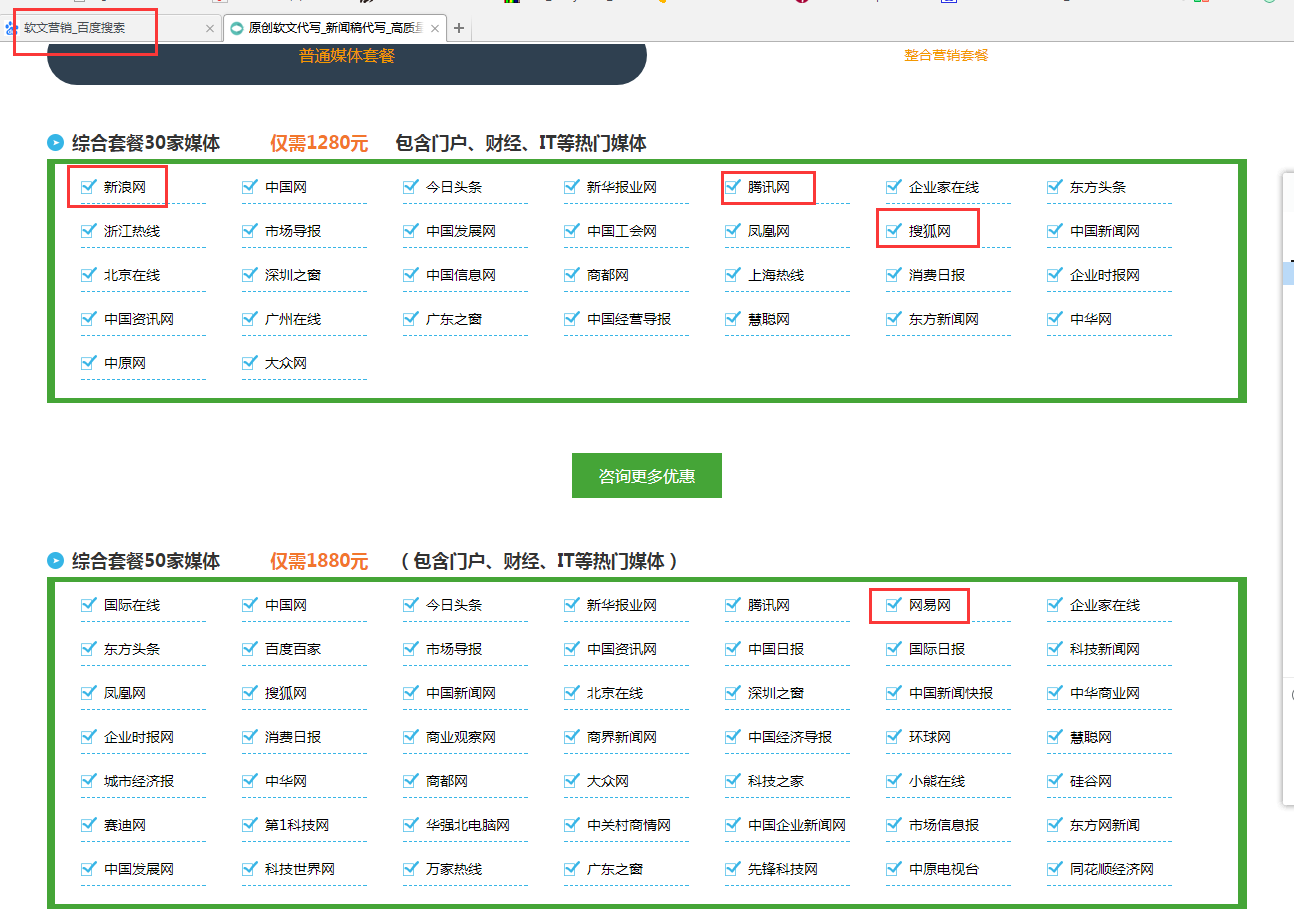Toggle the 商界新闻网 checkbox
The image size is (1294, 917).
pyautogui.click(x=572, y=736)
